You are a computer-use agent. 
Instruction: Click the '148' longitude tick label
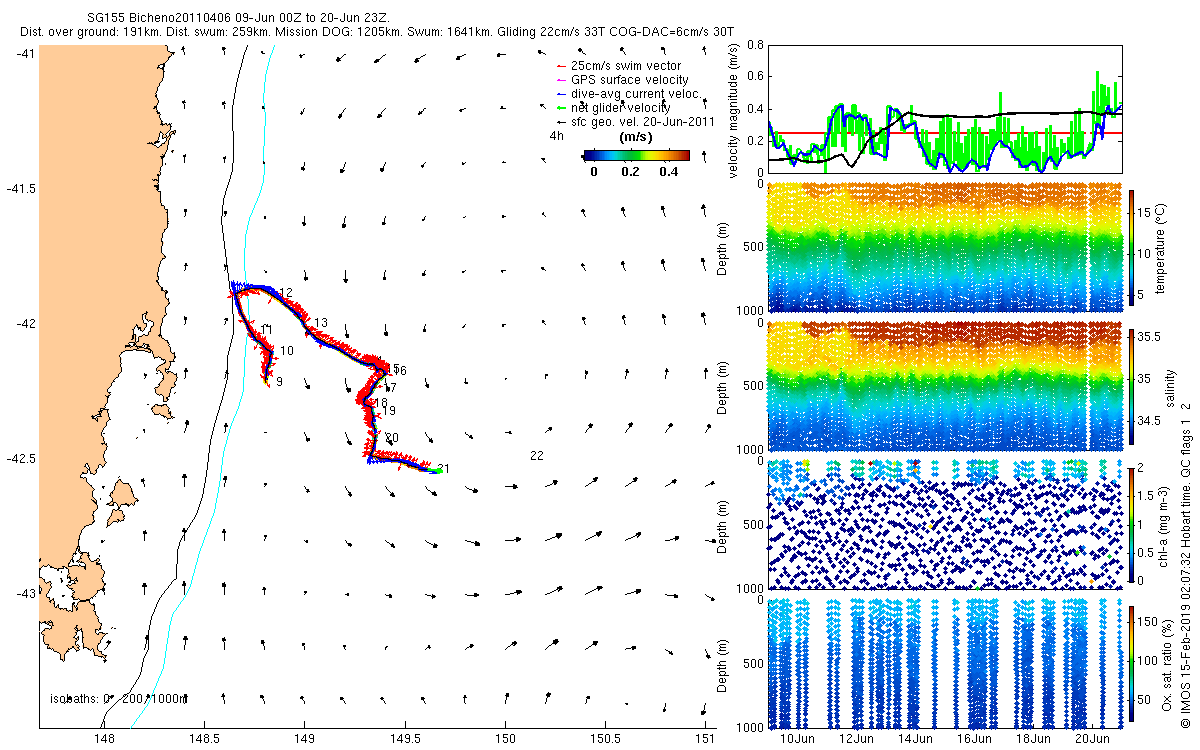point(104,739)
